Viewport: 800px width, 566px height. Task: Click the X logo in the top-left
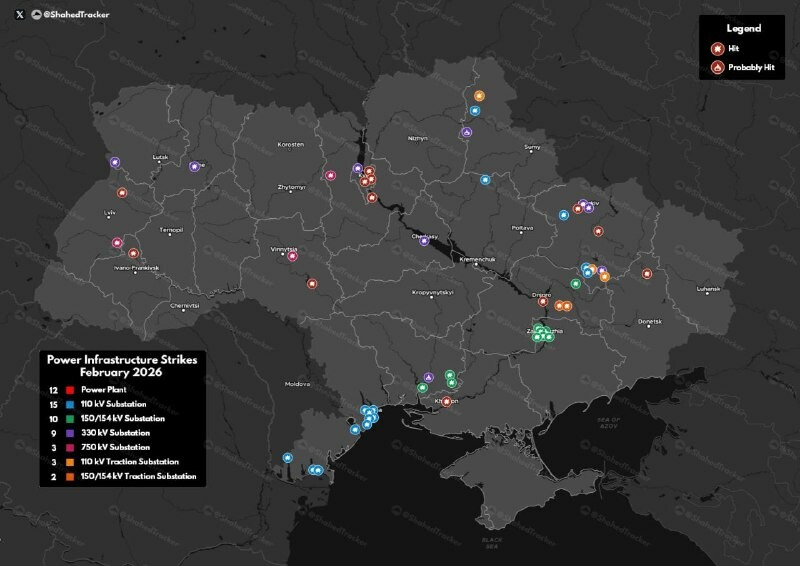click(20, 14)
